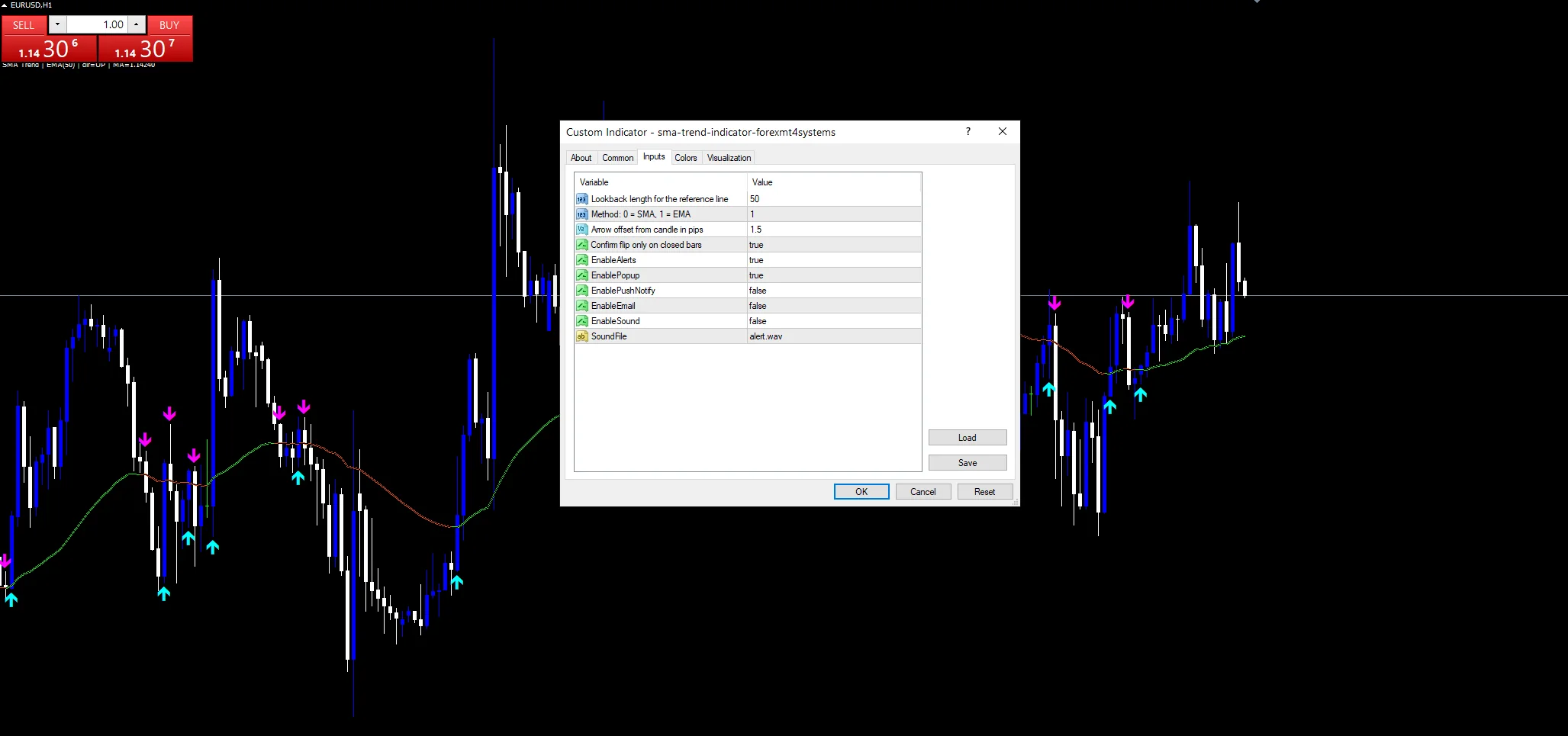Screen dimensions: 1568x736
Task: Increase lot size with the up arrow
Action: point(136,24)
